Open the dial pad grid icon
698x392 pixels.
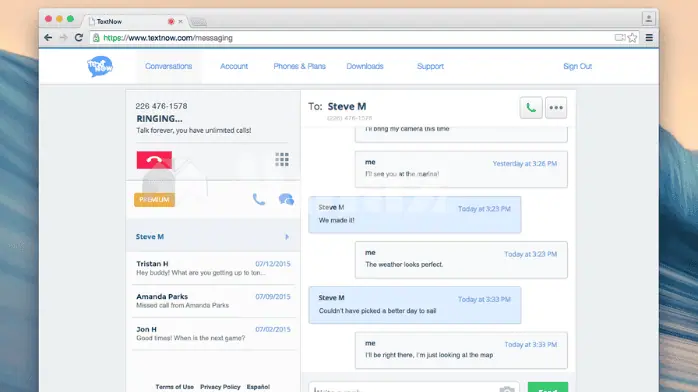(282, 159)
